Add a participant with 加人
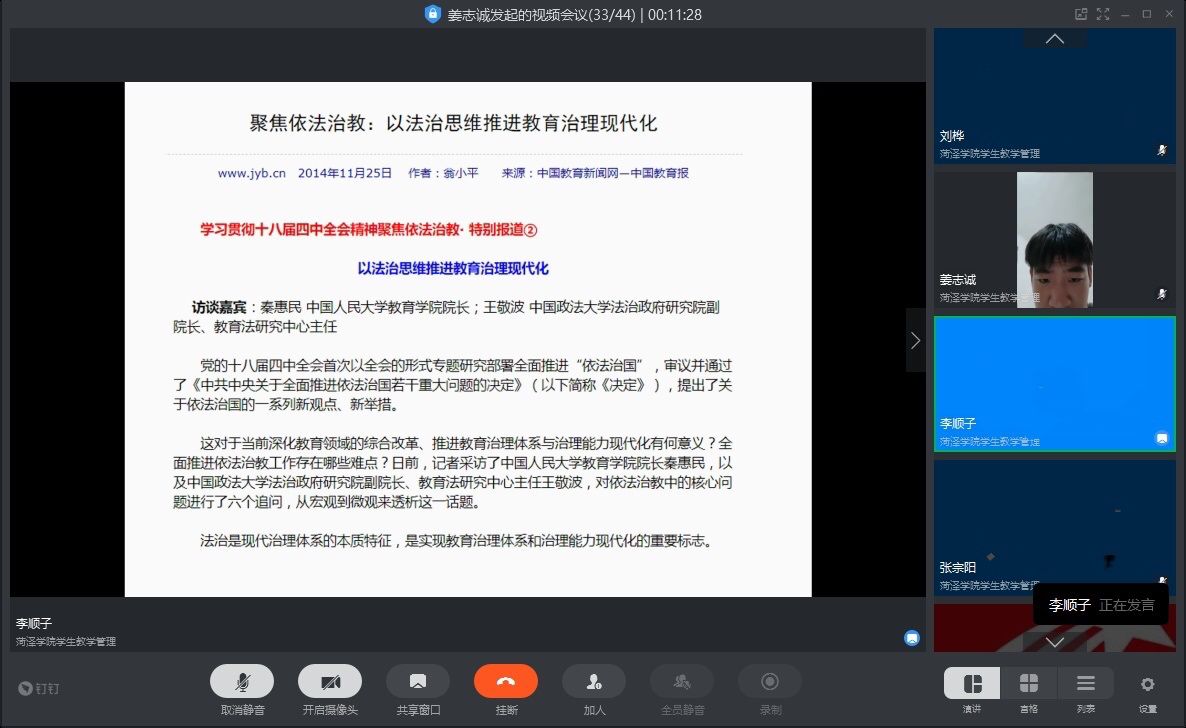 pyautogui.click(x=594, y=682)
